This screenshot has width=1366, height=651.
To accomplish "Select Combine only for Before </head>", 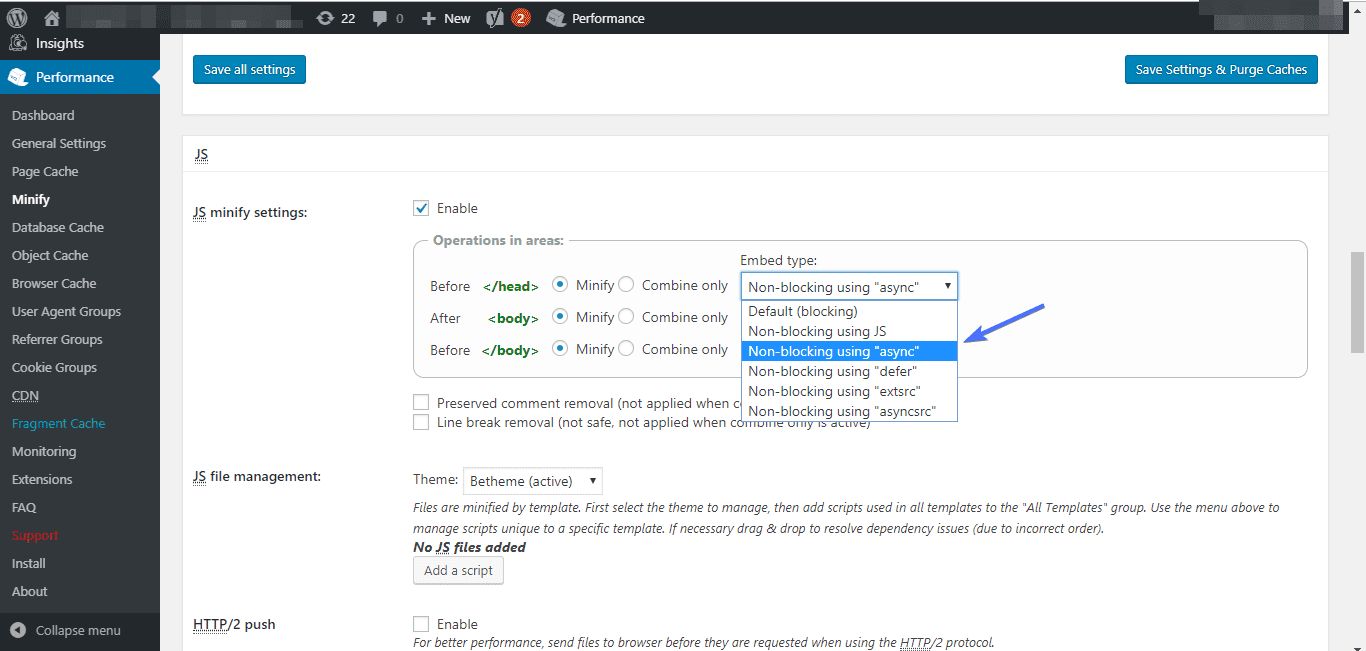I will coord(626,285).
